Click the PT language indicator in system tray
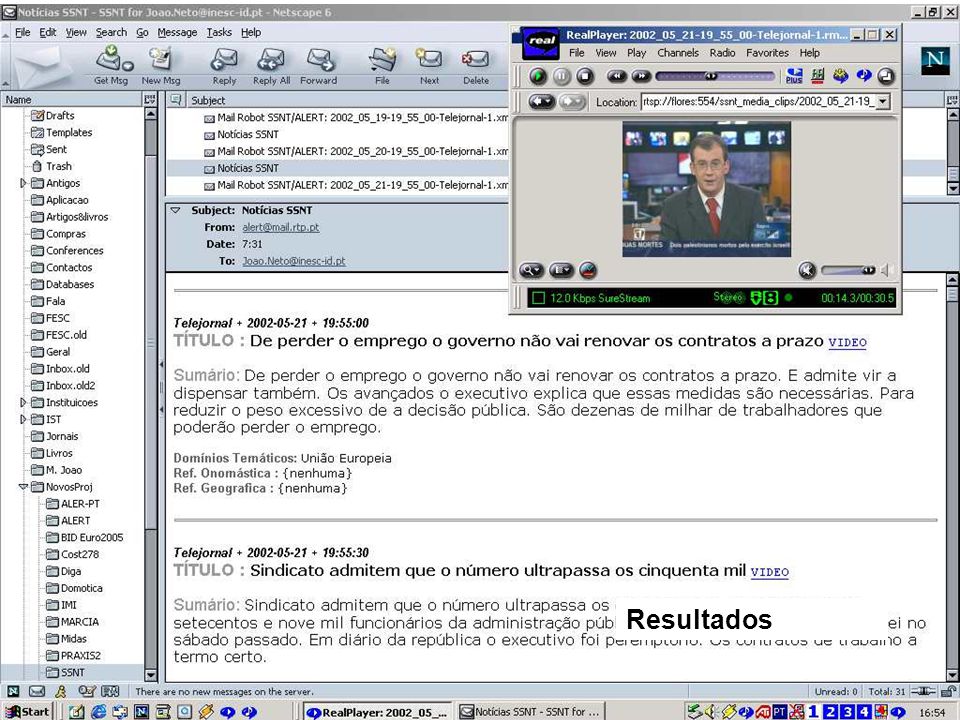The image size is (960, 720). [x=779, y=711]
